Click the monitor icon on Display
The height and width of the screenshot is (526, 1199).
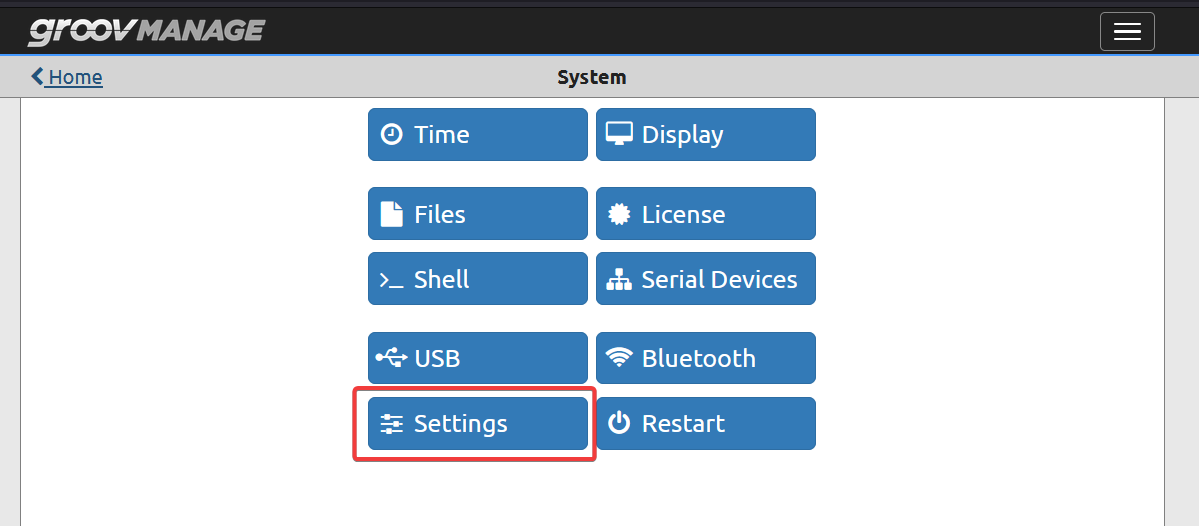(x=619, y=135)
